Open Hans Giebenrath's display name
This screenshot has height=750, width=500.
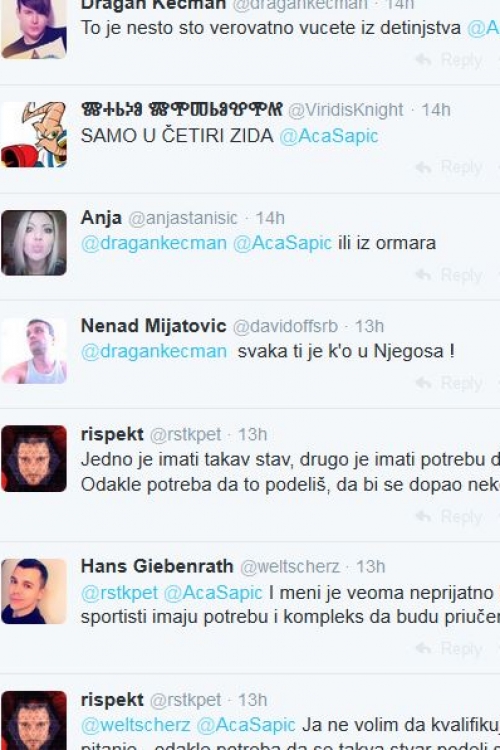point(157,566)
